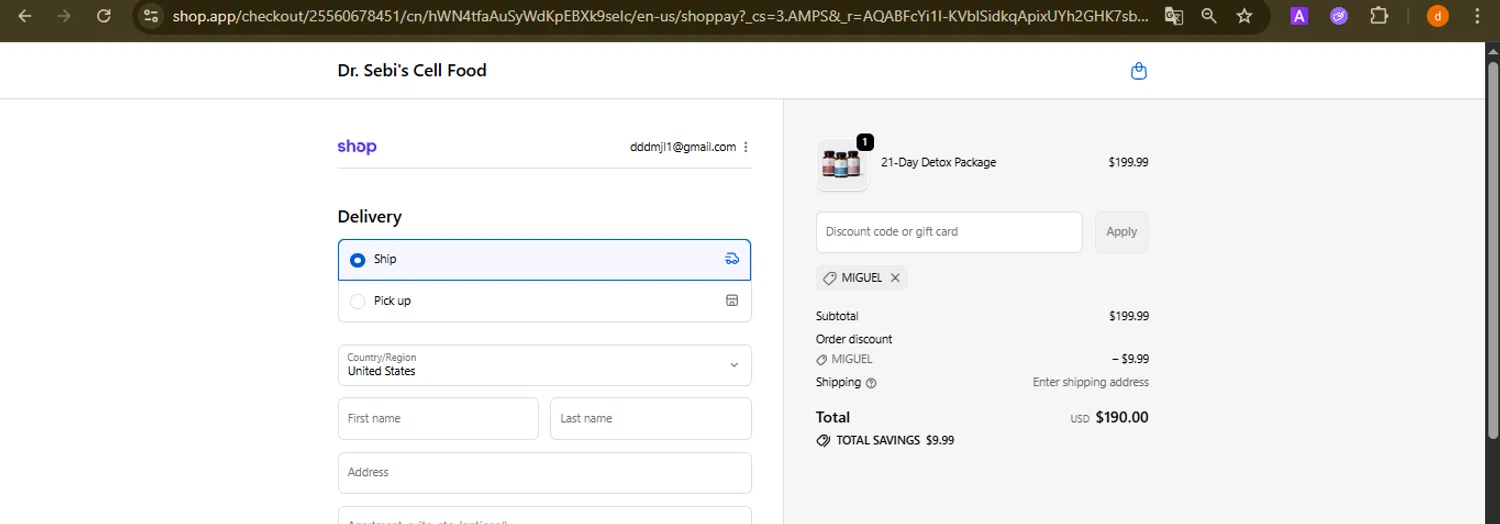
Task: Click the Order discount label
Action: pos(854,339)
